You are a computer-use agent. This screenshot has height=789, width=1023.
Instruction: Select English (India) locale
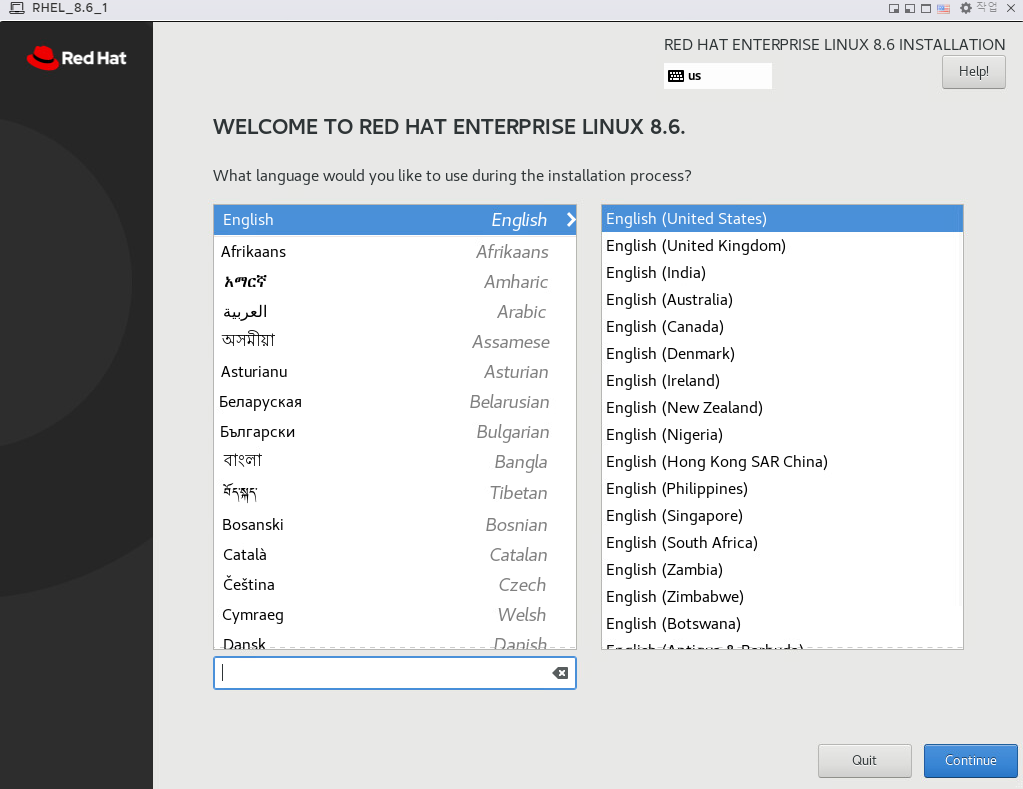coord(782,272)
